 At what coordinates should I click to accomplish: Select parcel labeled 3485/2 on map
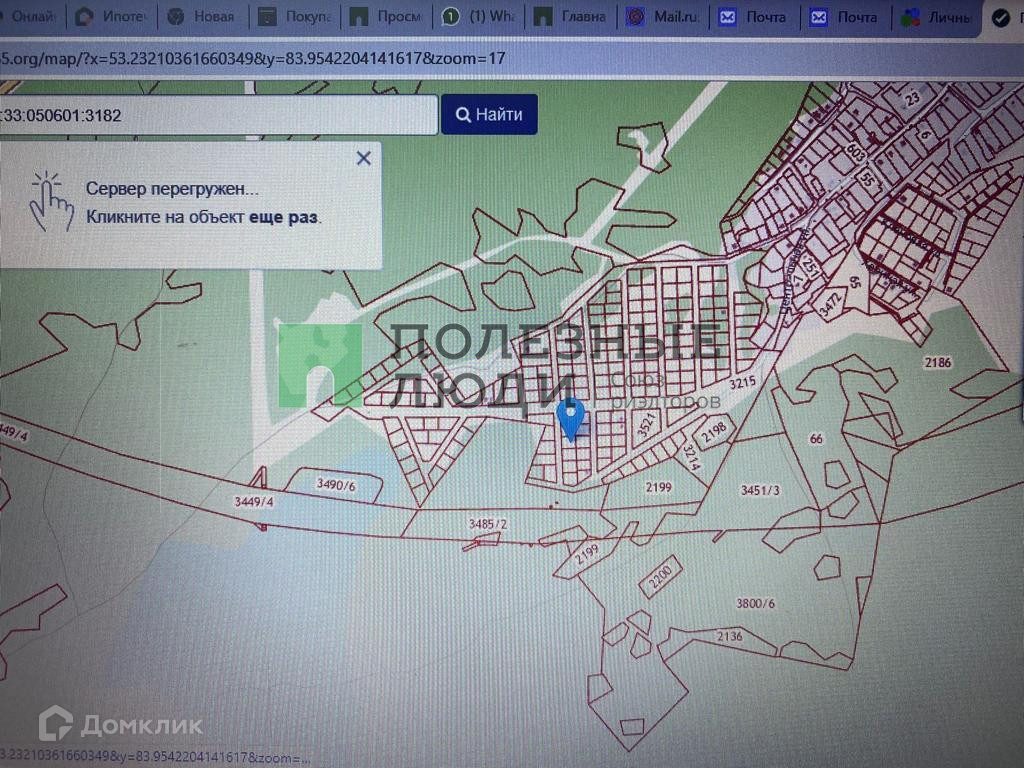487,524
